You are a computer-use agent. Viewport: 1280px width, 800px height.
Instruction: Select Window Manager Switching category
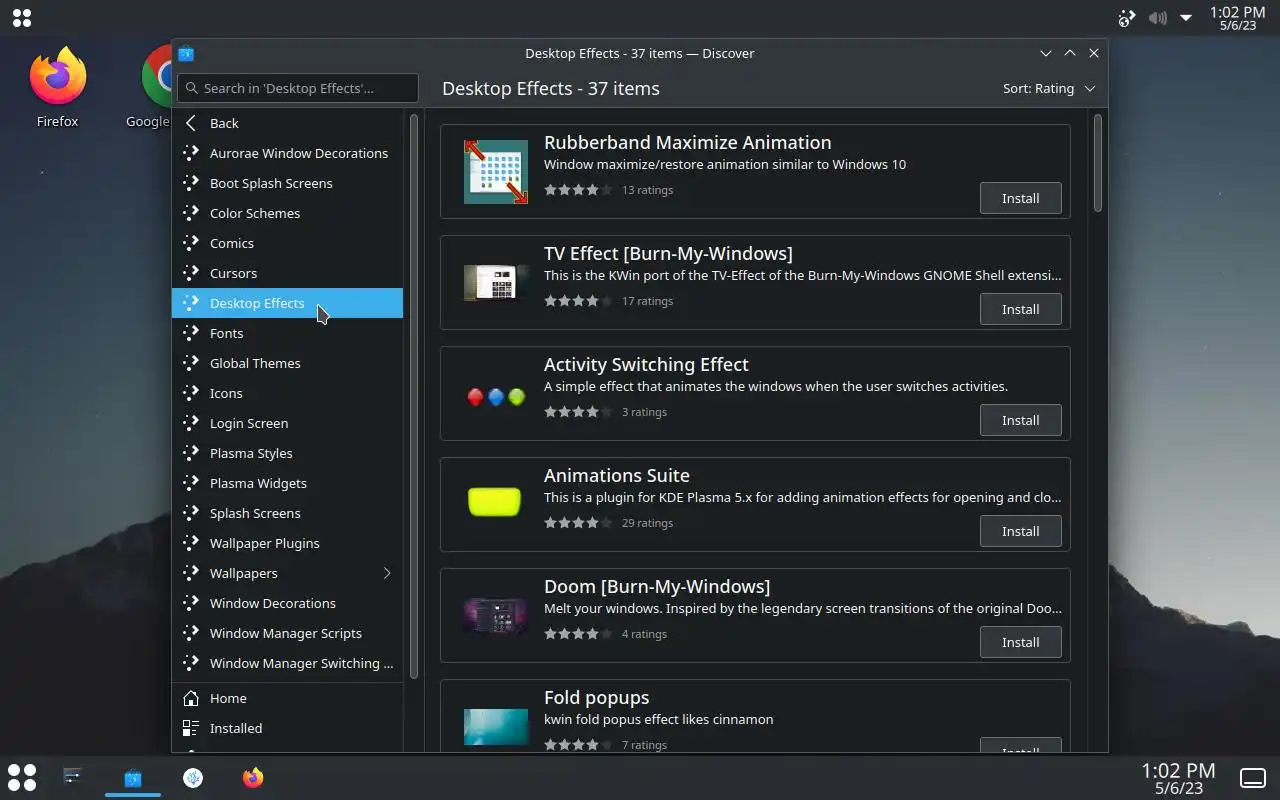click(x=287, y=663)
